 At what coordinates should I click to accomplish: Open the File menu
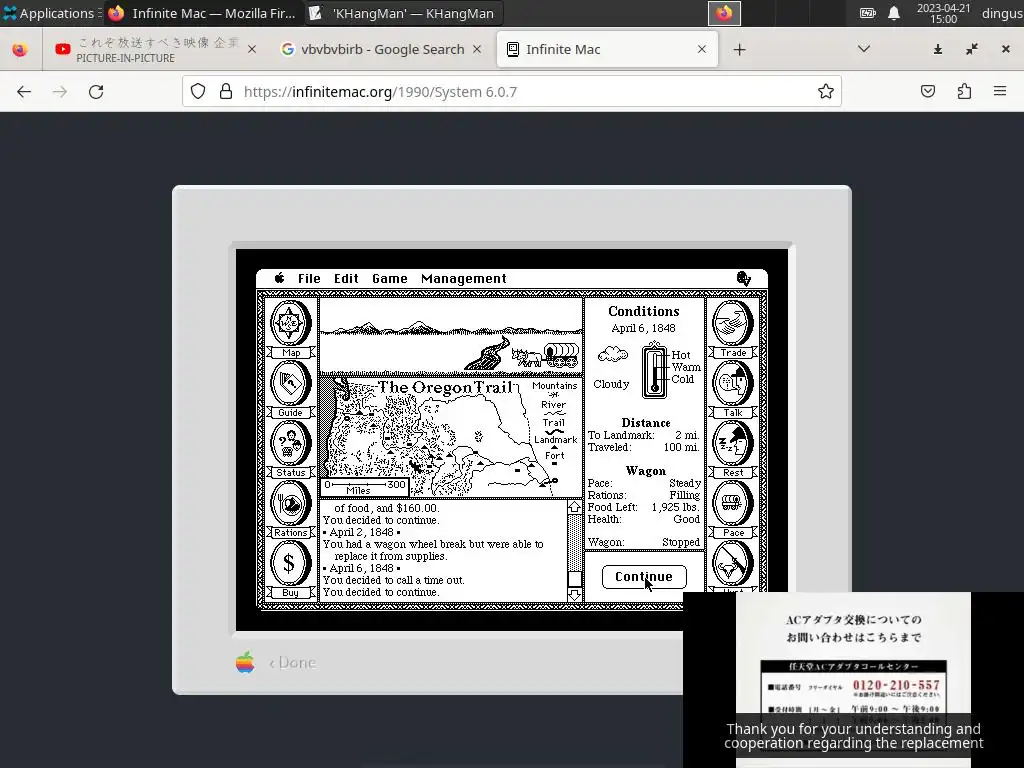click(309, 278)
